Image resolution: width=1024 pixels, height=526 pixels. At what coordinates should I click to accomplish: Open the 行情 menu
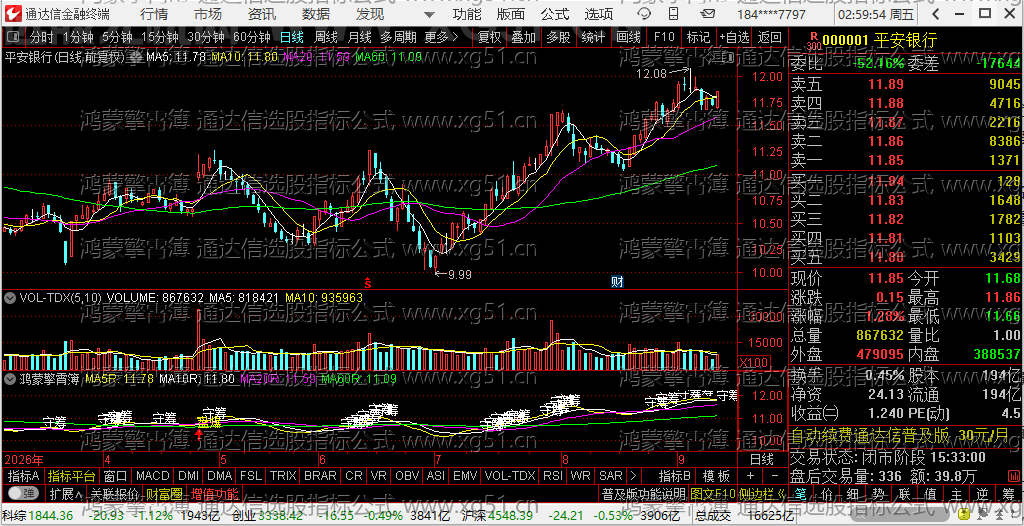(153, 14)
